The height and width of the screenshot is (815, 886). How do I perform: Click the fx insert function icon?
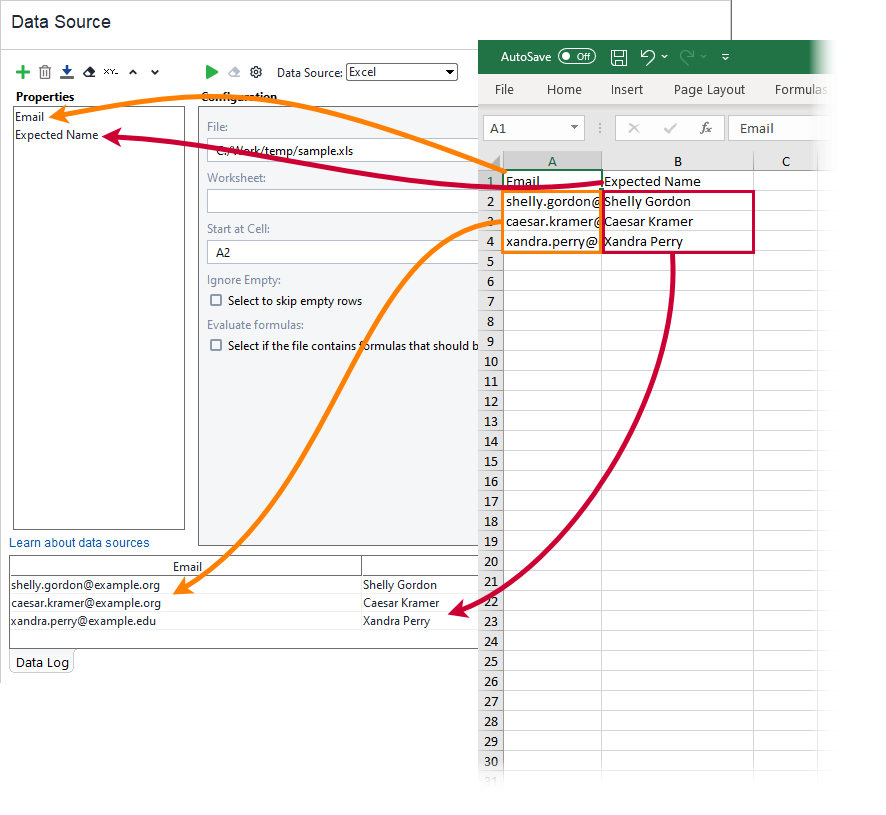click(705, 128)
